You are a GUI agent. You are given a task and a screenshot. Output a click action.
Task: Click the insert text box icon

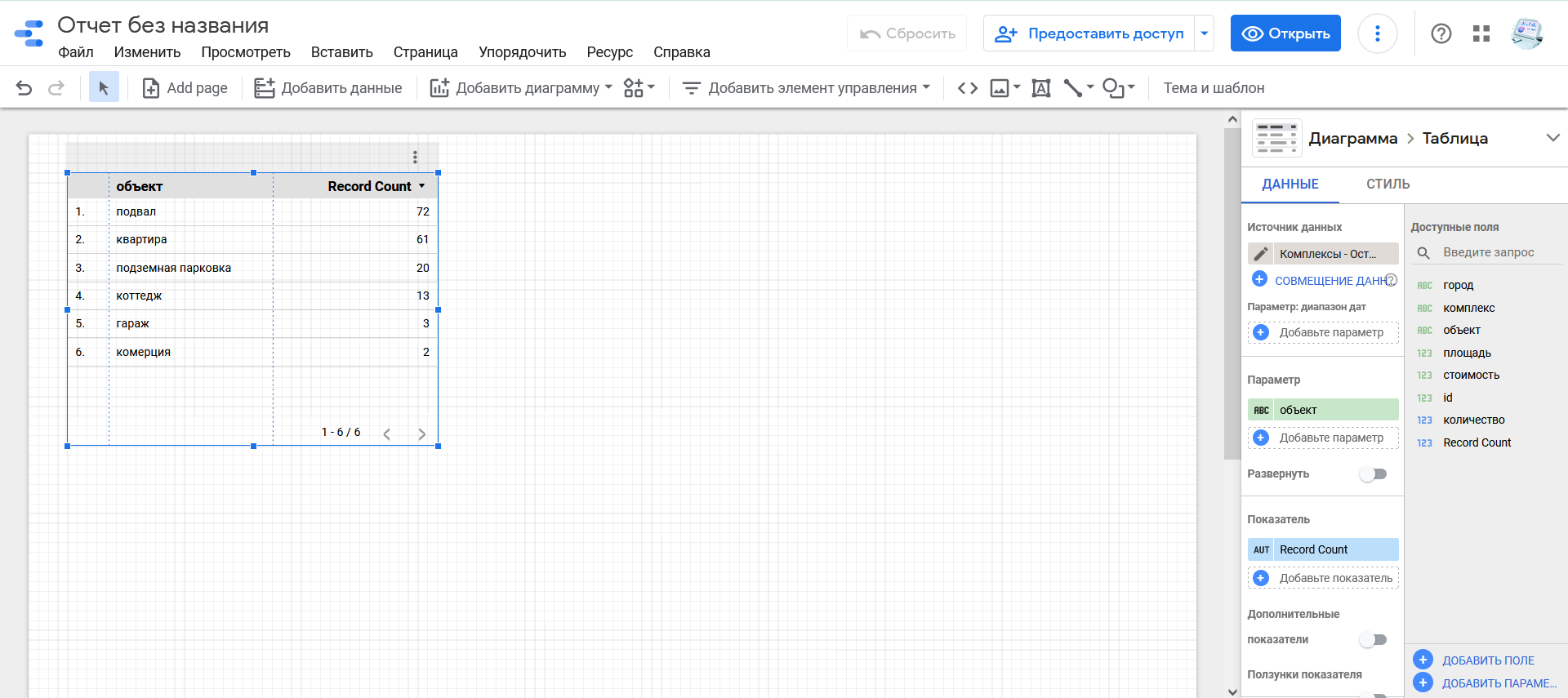1041,88
